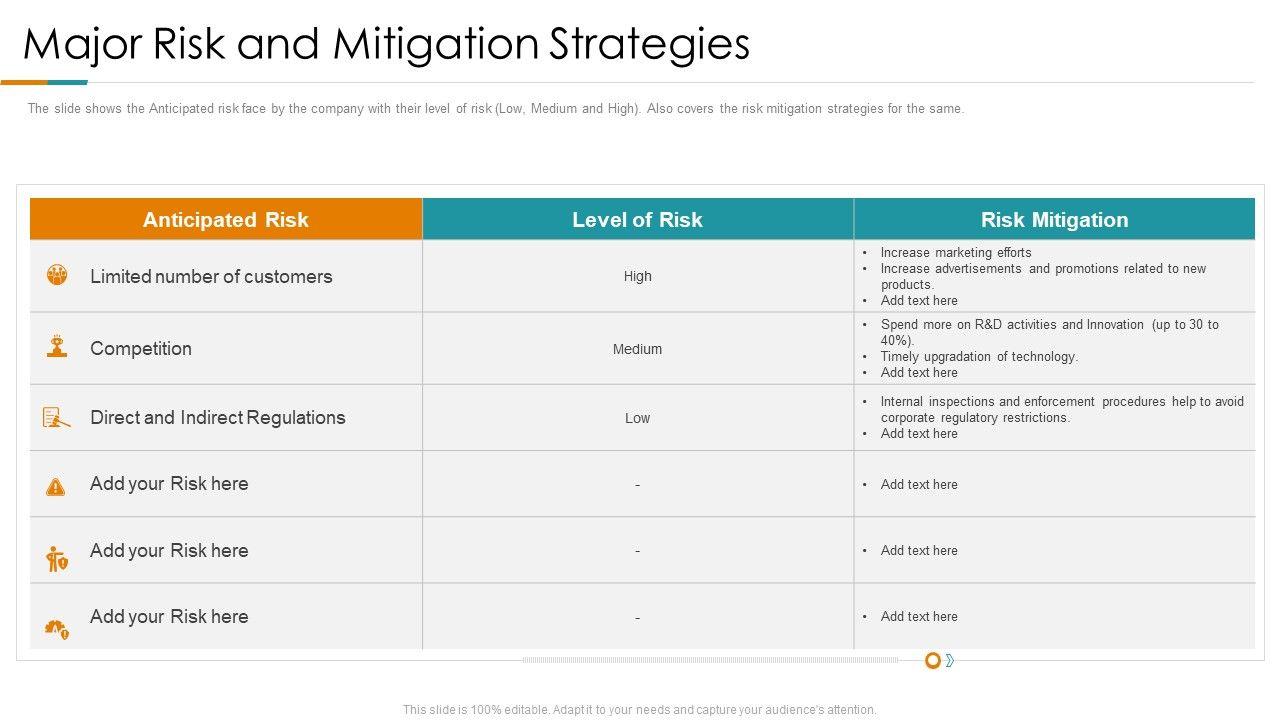The image size is (1280, 720).
Task: Click the "This slide is 100% editable" footer note
Action: 640,710
